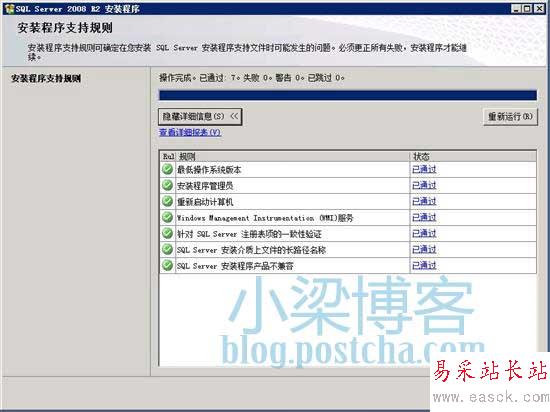This screenshot has width=550, height=412.
Task: Open 已通过 status link for 安装程序管理员
Action: 424,185
